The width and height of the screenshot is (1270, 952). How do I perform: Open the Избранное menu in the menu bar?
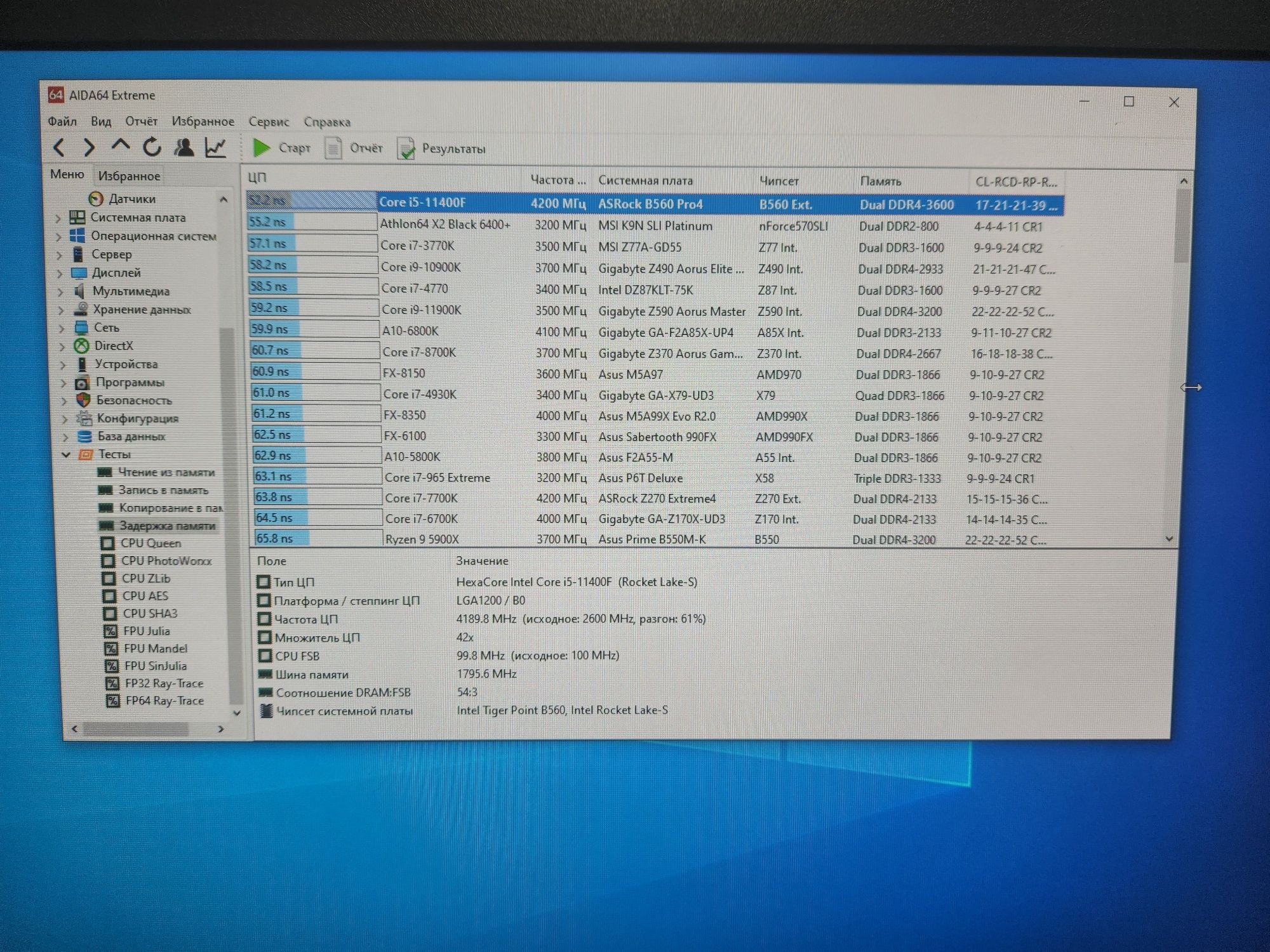click(203, 121)
